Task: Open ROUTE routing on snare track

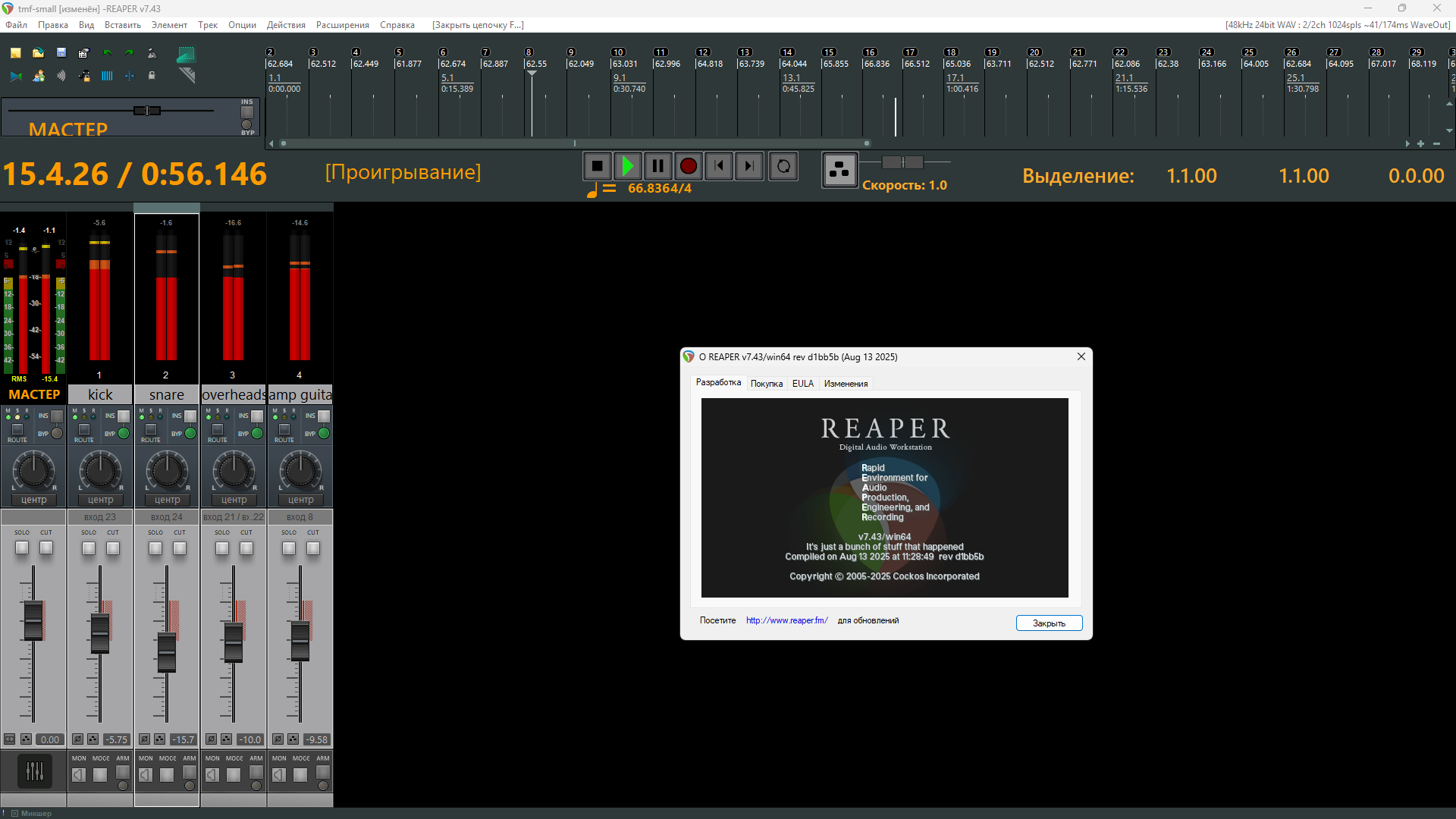Action: tap(151, 429)
